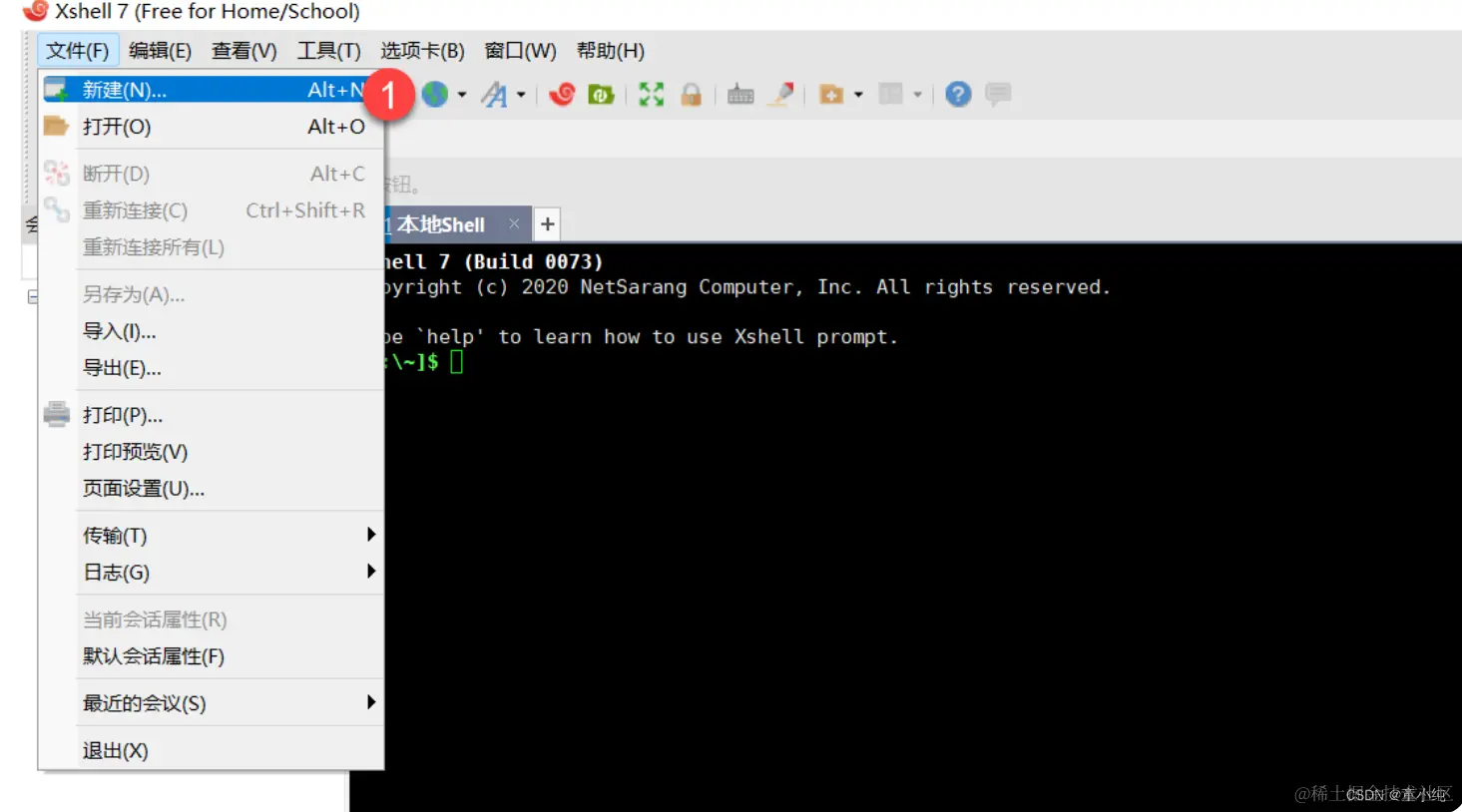Click the new folder plus icon
Viewport: 1462px width, 812px height.
(831, 95)
